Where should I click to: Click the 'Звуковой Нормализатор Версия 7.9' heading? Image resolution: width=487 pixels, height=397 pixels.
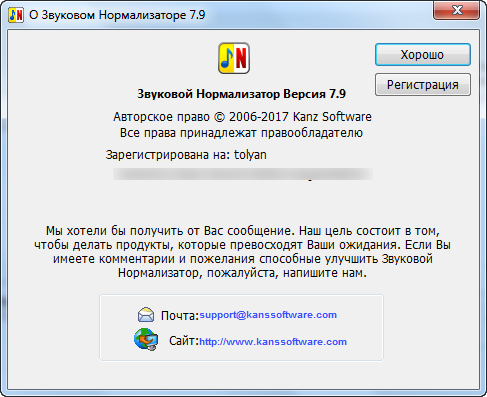click(242, 94)
